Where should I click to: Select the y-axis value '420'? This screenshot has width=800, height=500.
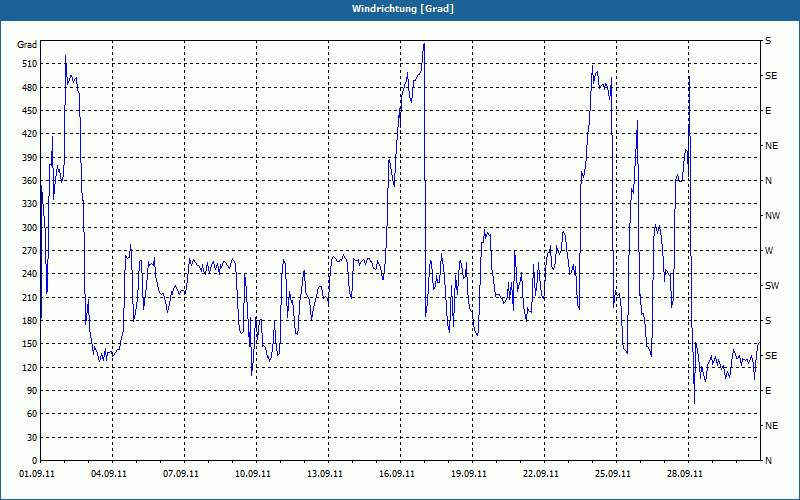click(x=30, y=134)
